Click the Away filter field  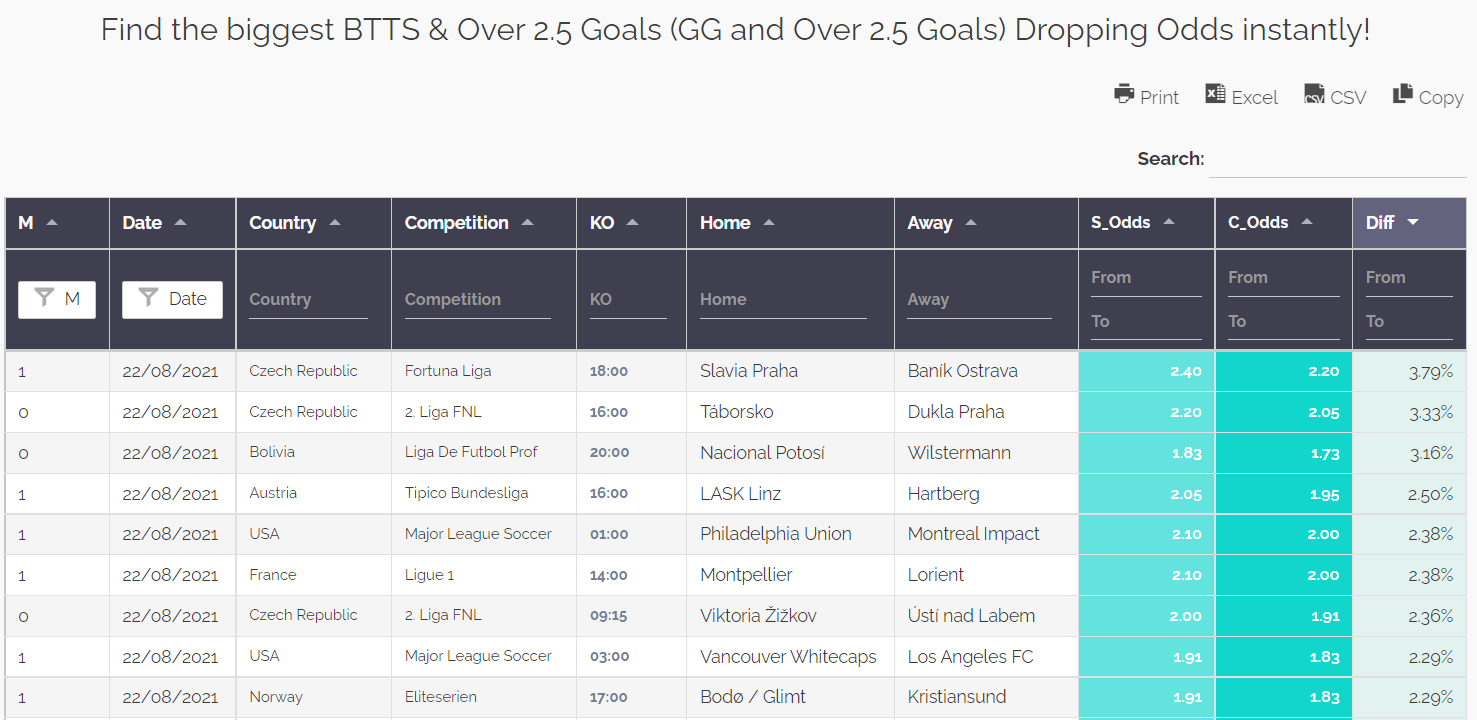(x=979, y=299)
